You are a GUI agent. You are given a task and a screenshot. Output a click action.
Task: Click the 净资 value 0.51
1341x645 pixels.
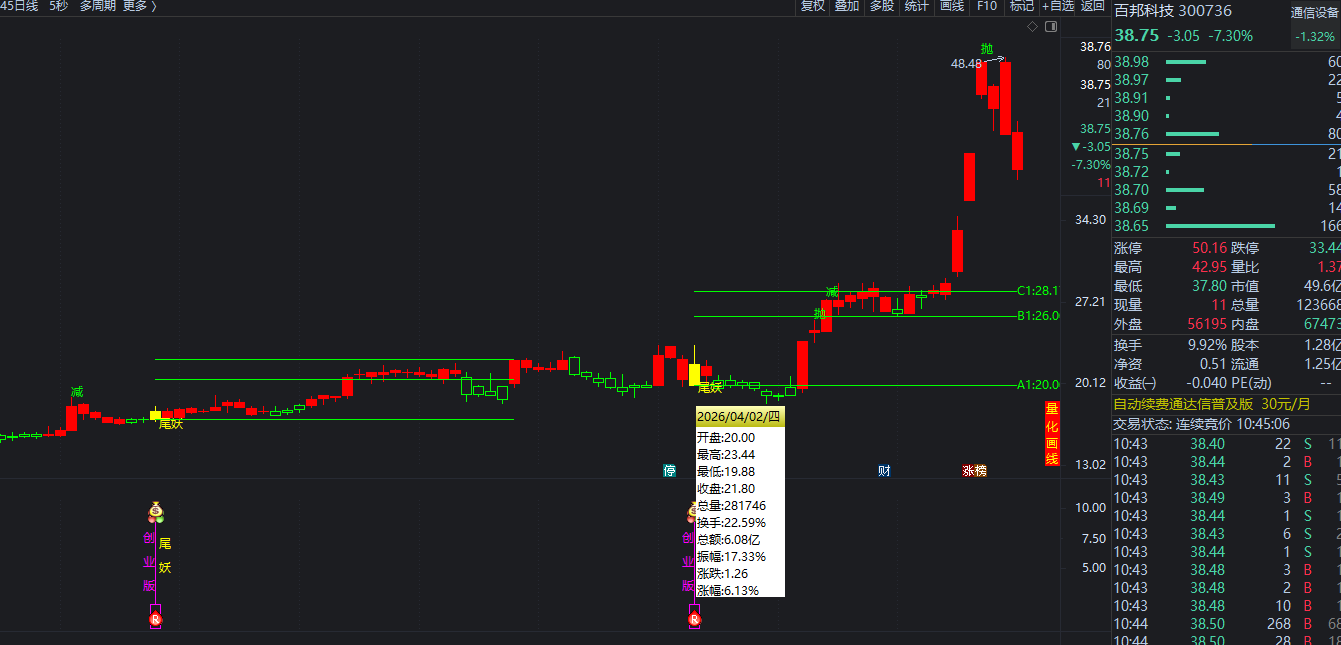[x=1213, y=364]
